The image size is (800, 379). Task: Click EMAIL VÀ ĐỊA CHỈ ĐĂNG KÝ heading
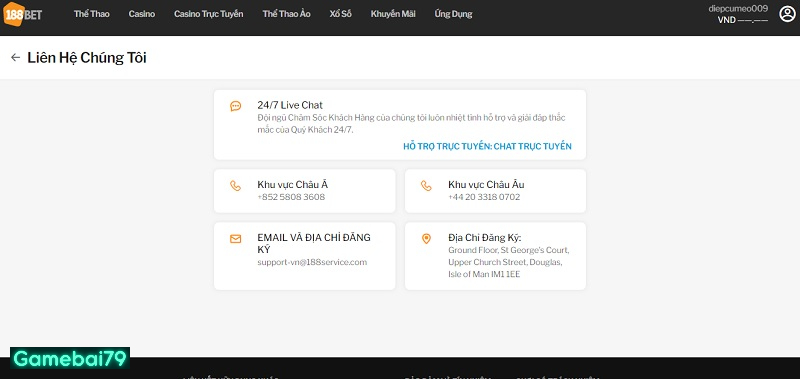point(314,244)
